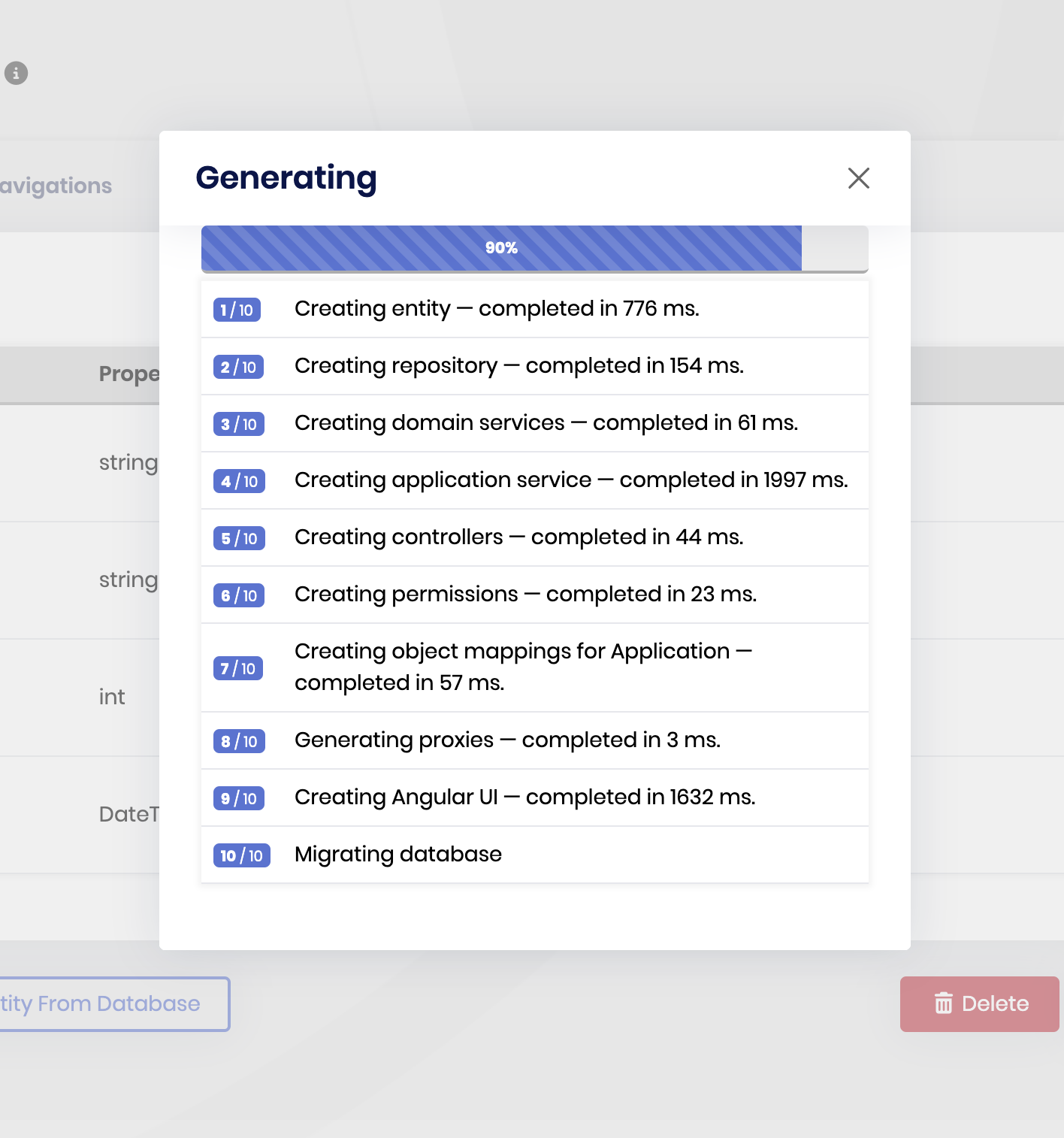
Task: Select the 3/10 step badge
Action: click(239, 424)
